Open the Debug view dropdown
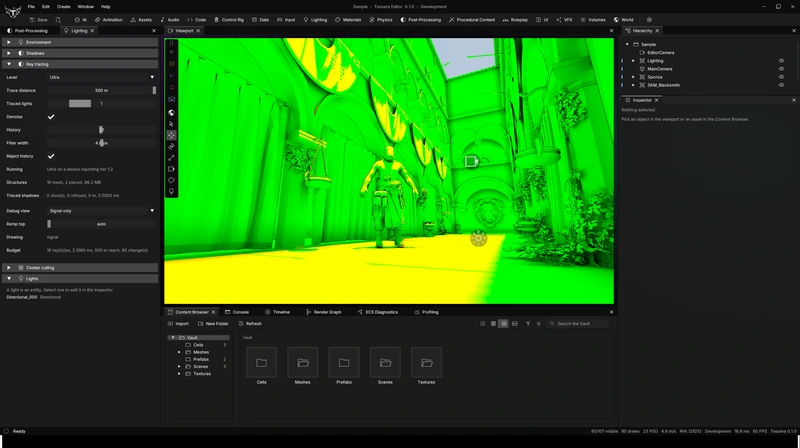The width and height of the screenshot is (800, 448). coord(102,211)
